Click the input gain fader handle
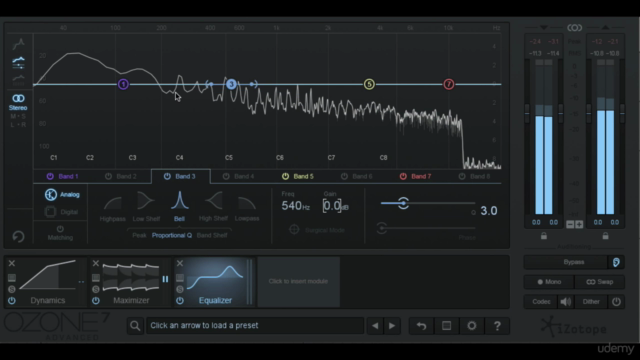The width and height of the screenshot is (640, 360). click(527, 113)
